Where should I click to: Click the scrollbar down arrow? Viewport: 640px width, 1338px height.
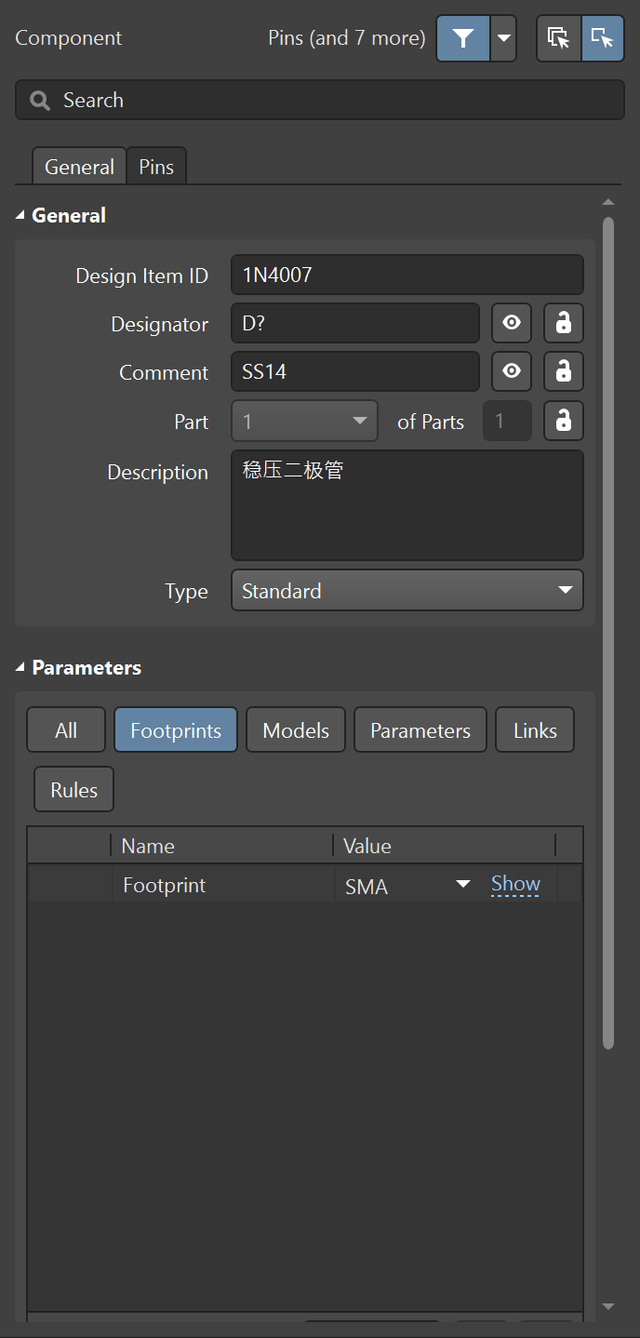tap(609, 1306)
